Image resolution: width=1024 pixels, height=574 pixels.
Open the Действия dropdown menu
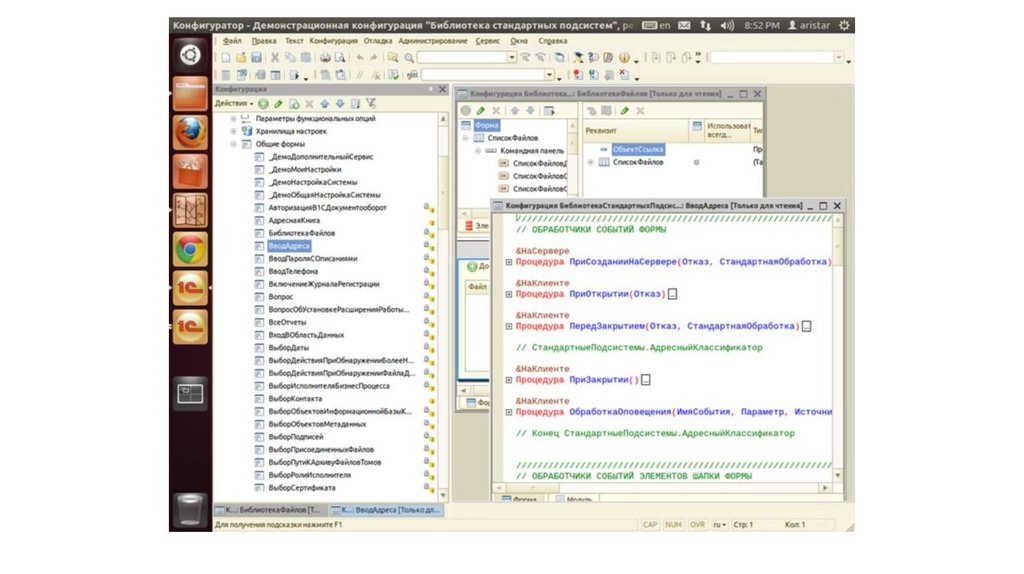tap(234, 103)
